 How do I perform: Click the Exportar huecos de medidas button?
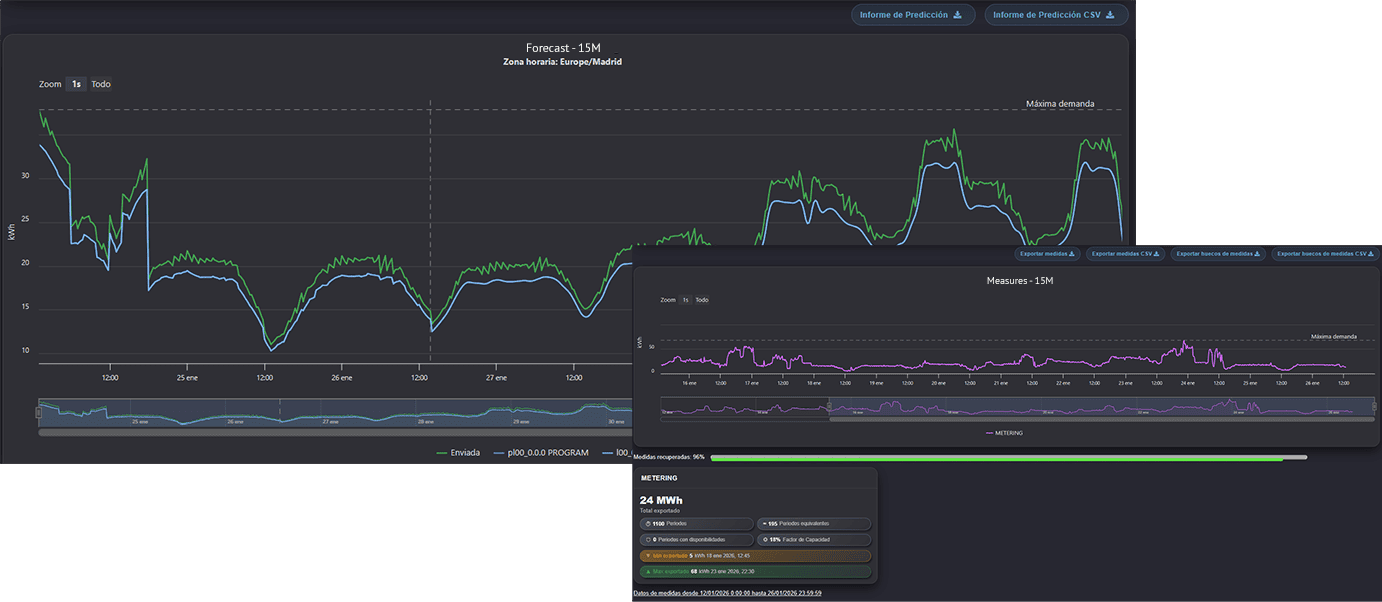pyautogui.click(x=1219, y=254)
